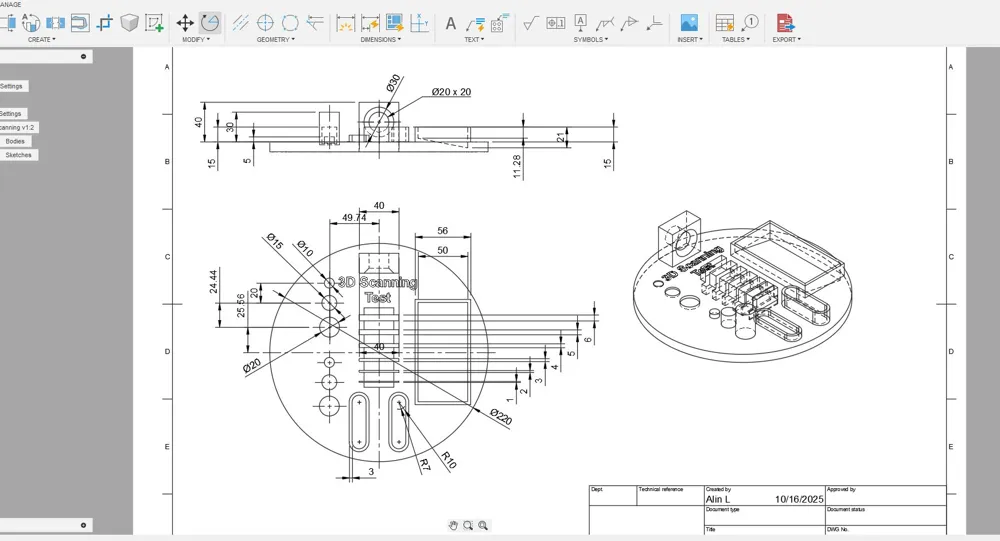The height and width of the screenshot is (541, 1000).
Task: Collapse the bottom-left panel with minus button
Action: click(83, 525)
